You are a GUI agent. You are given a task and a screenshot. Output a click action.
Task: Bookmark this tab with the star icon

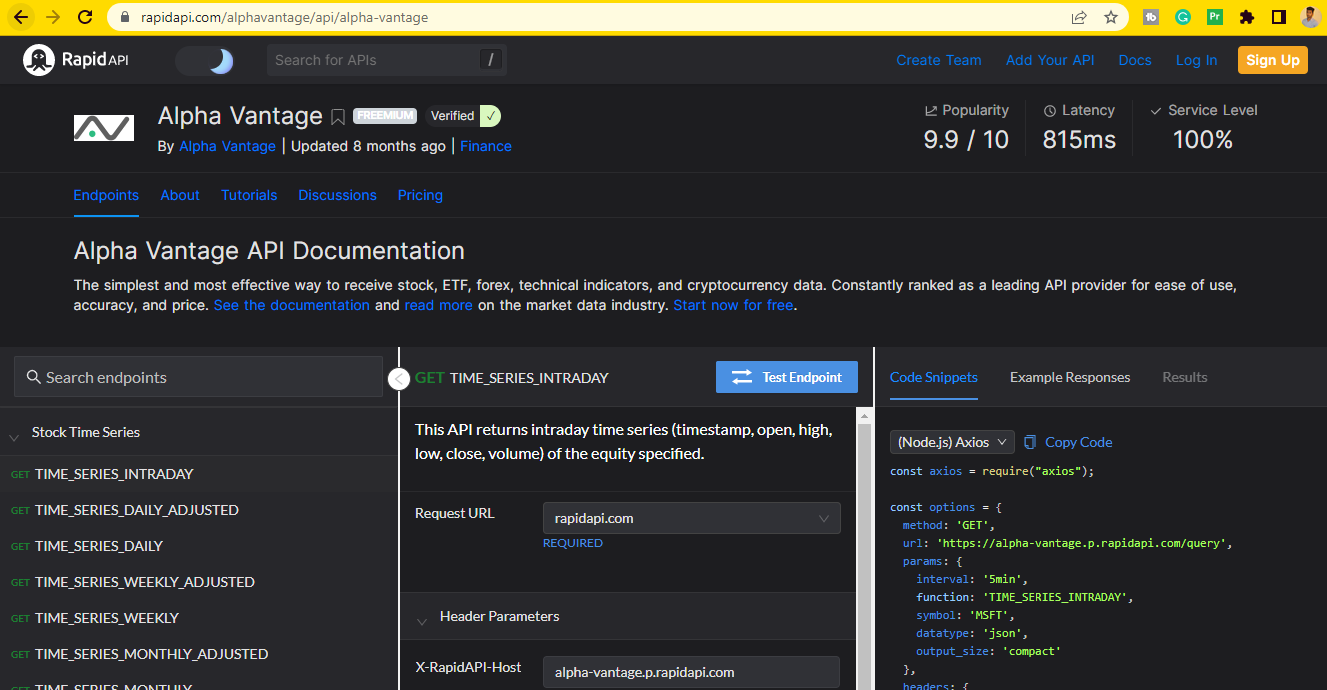(1110, 17)
